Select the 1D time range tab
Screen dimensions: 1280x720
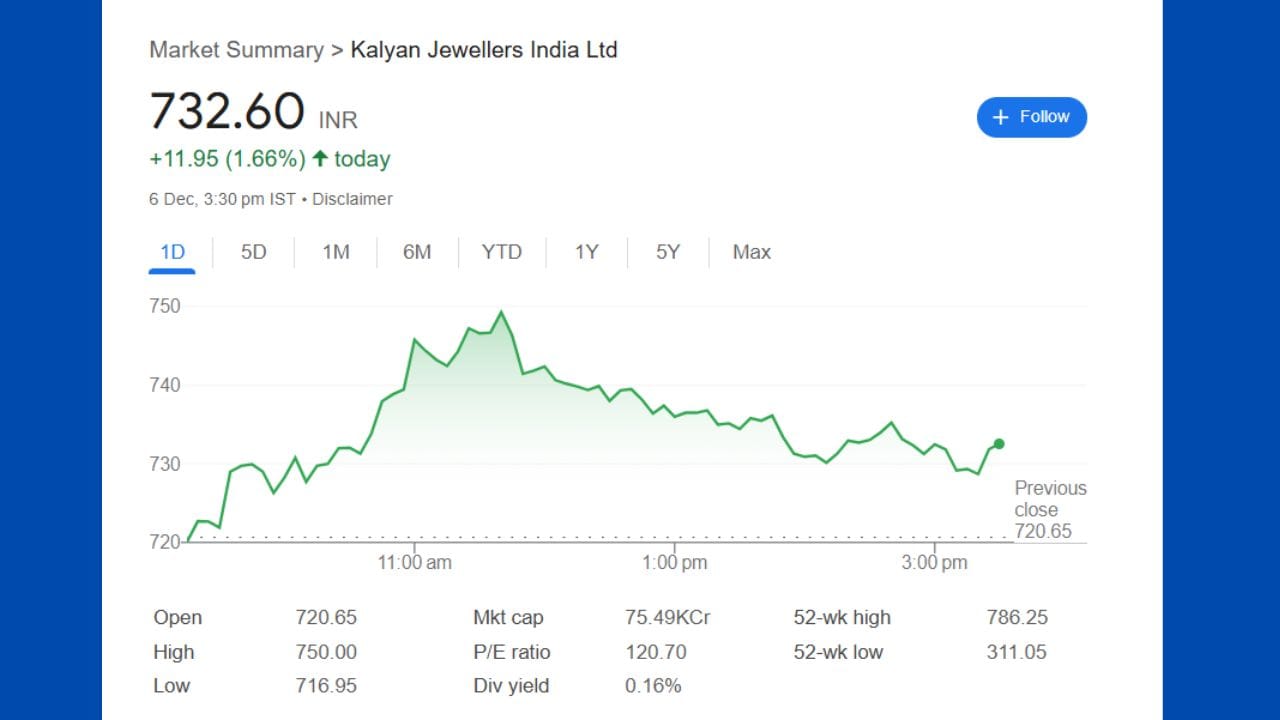173,252
